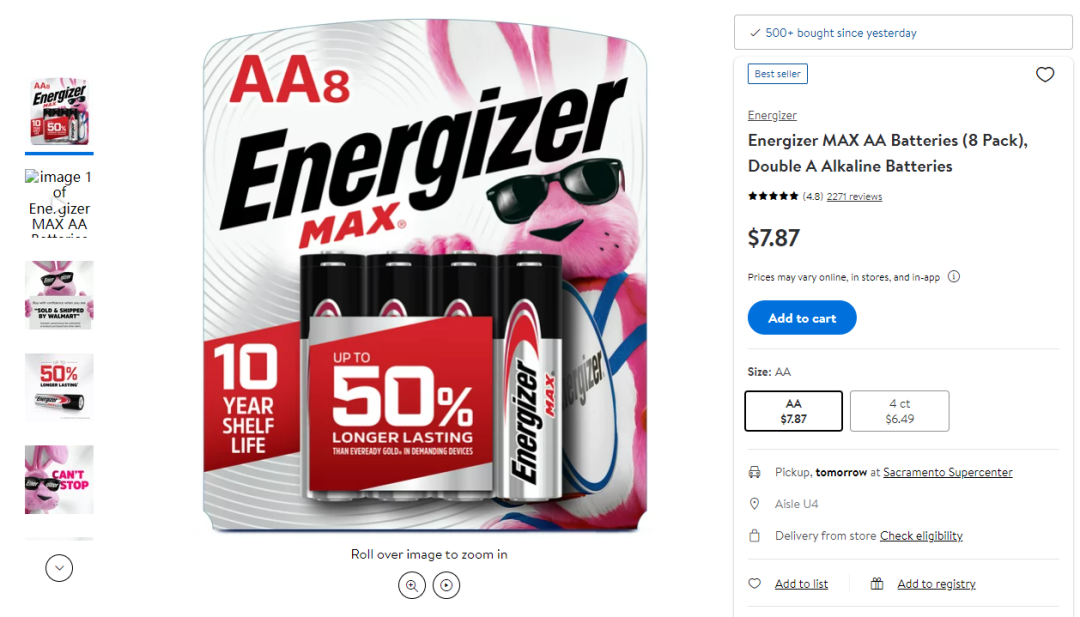The image size is (1080, 617).
Task: Play the product video via circular play icon
Action: [x=446, y=585]
